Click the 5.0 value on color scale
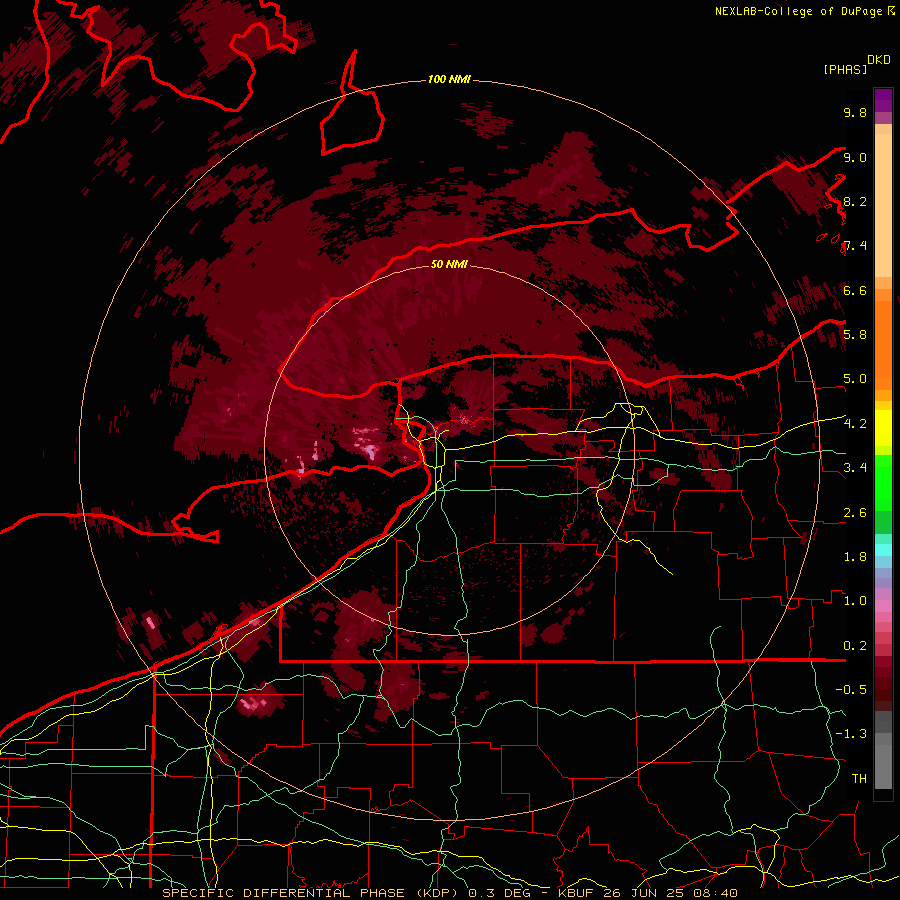The image size is (900, 900). 855,379
